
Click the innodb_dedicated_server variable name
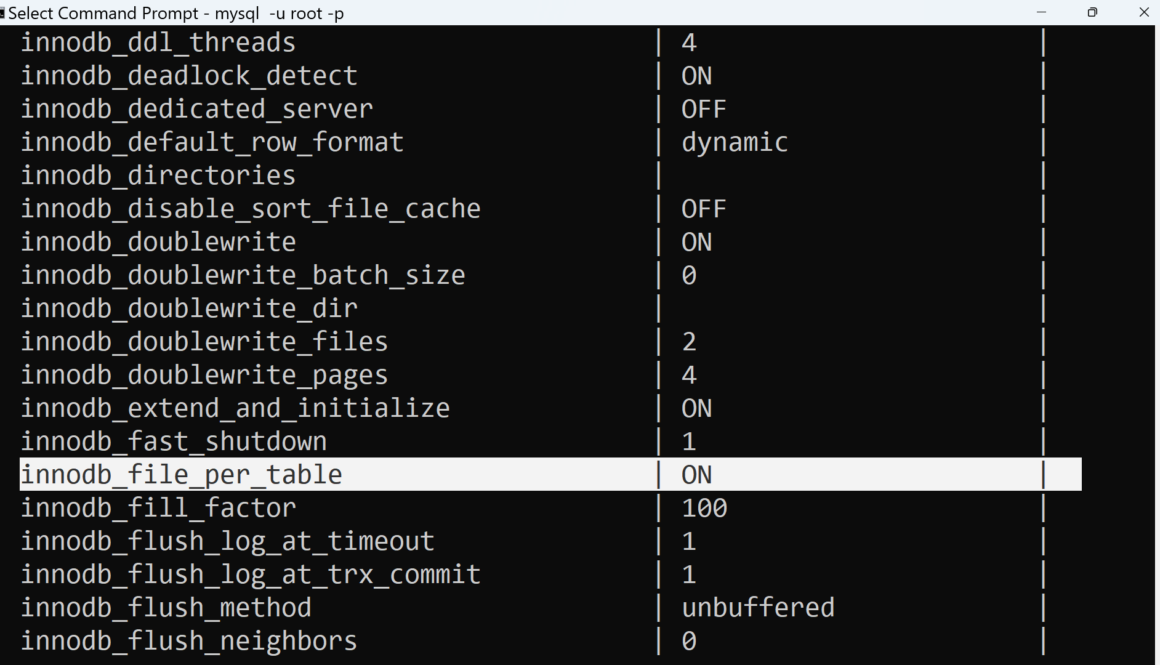click(197, 108)
